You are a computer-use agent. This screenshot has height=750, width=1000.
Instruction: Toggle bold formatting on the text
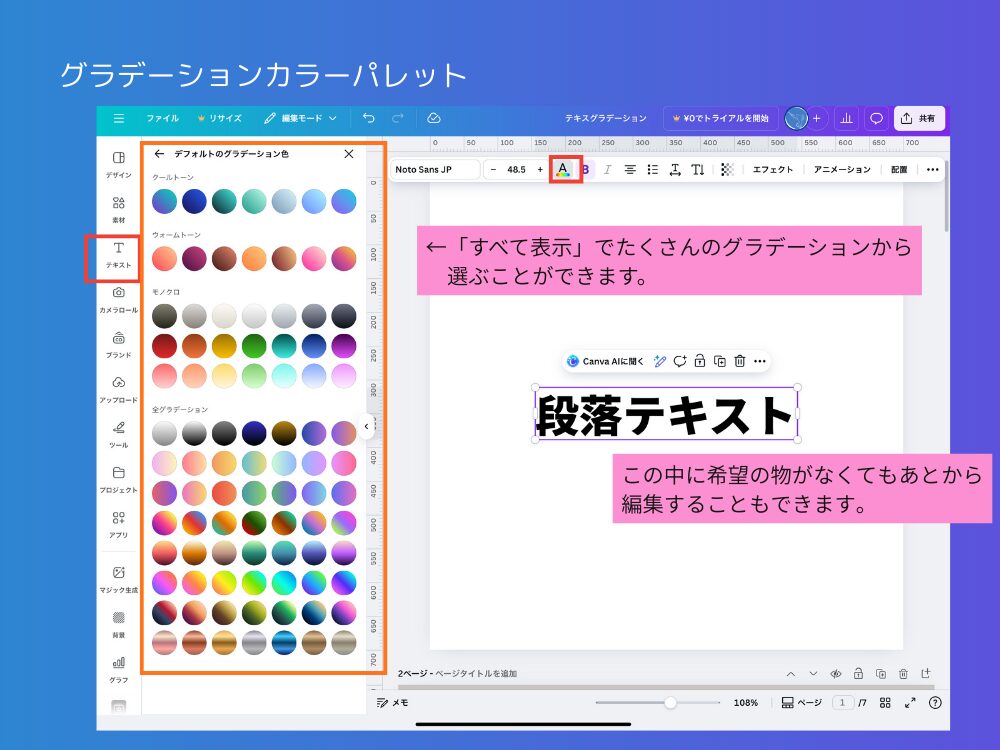[584, 169]
